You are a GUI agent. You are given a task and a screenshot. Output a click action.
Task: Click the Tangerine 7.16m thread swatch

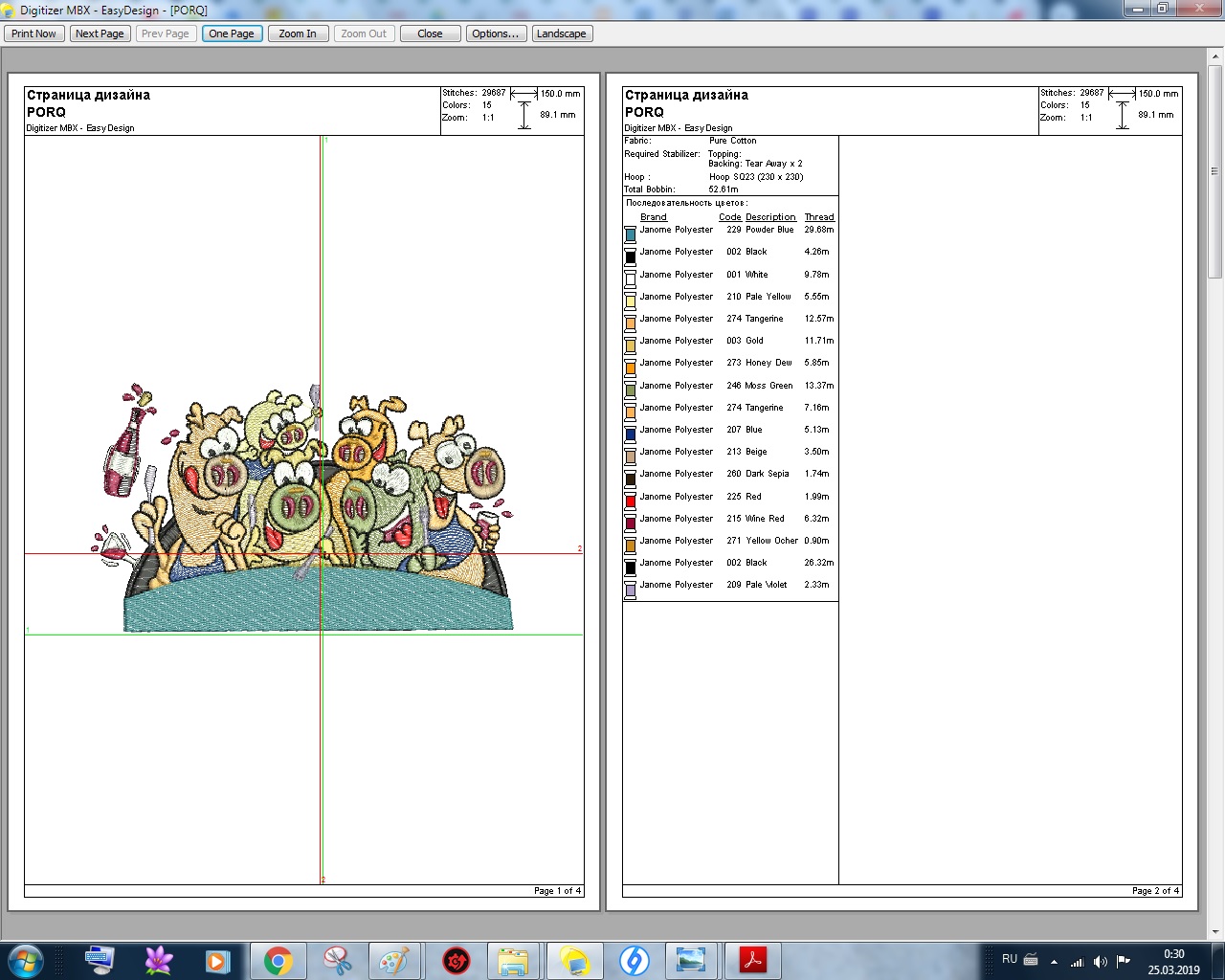click(x=630, y=412)
